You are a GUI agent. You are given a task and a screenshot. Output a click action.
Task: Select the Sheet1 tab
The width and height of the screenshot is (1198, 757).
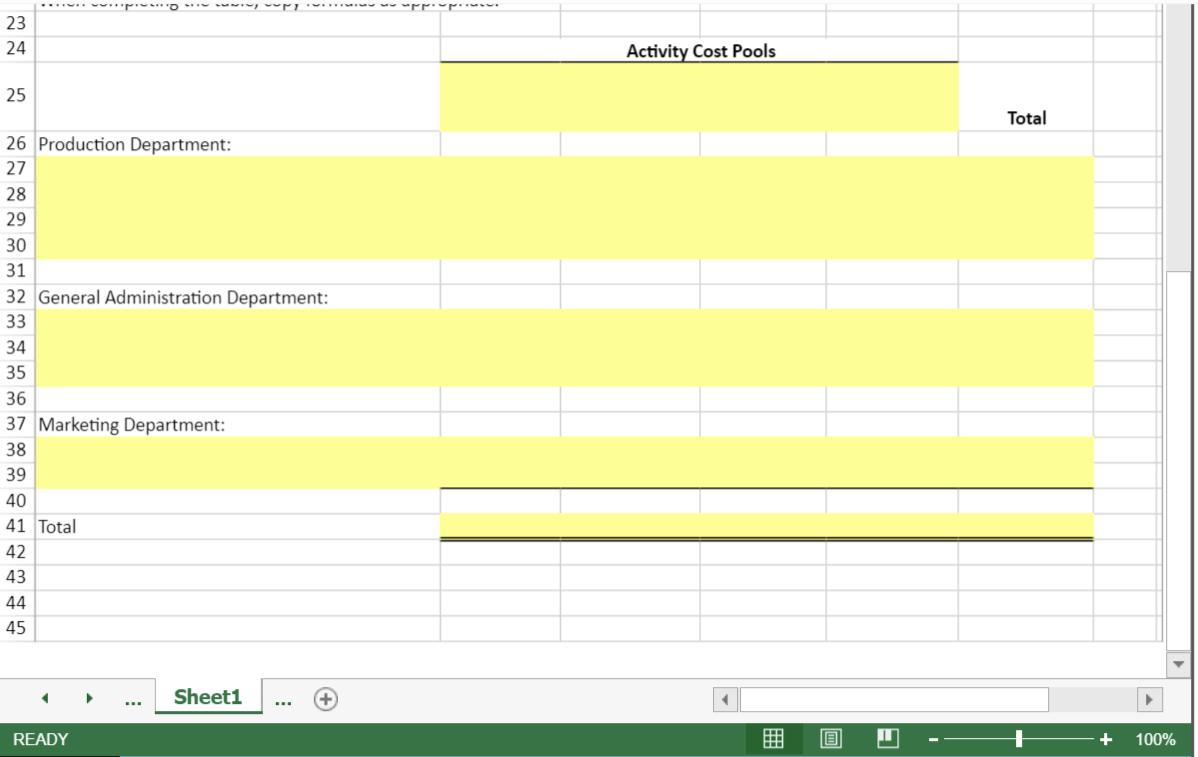207,697
